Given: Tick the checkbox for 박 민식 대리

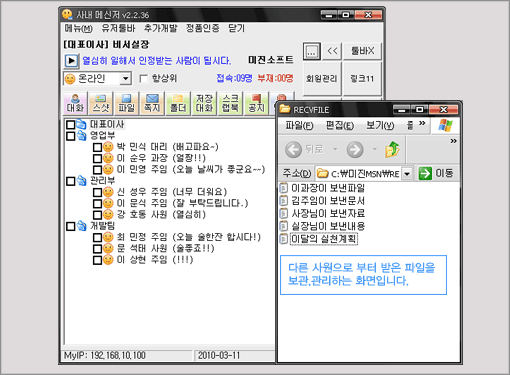Looking at the screenshot, I should 97,147.
